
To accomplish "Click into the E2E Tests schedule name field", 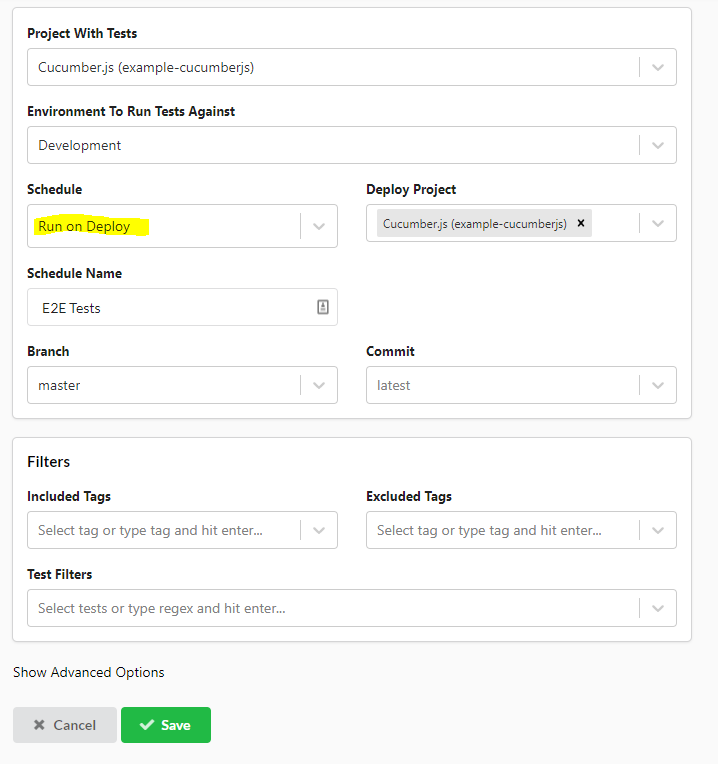I will pos(182,307).
